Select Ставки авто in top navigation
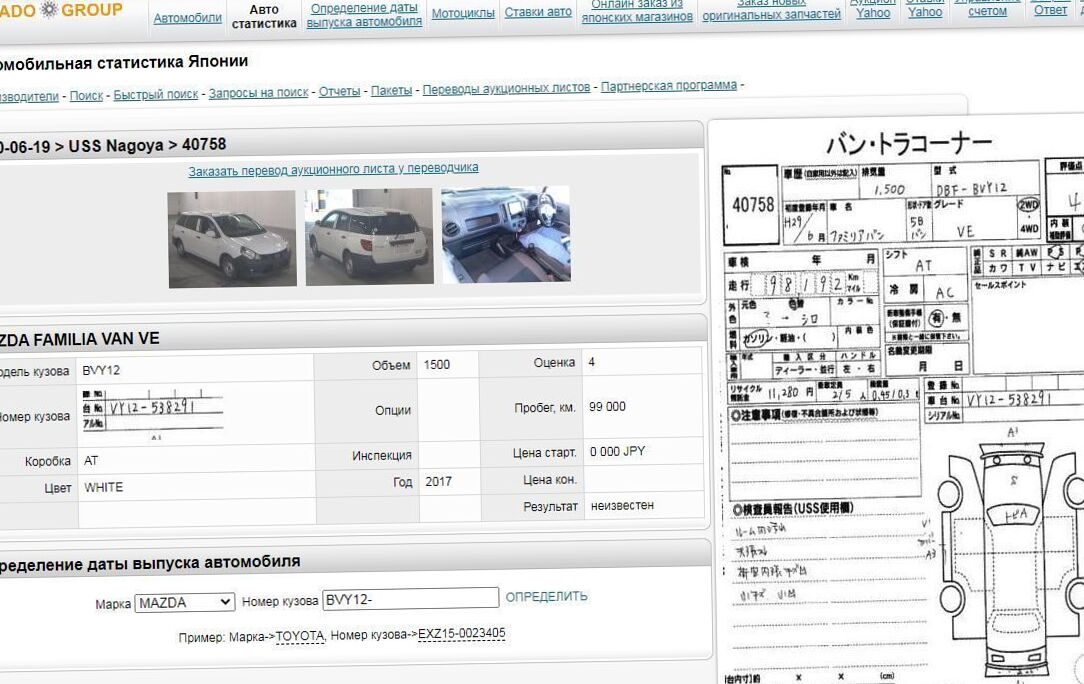 538,12
